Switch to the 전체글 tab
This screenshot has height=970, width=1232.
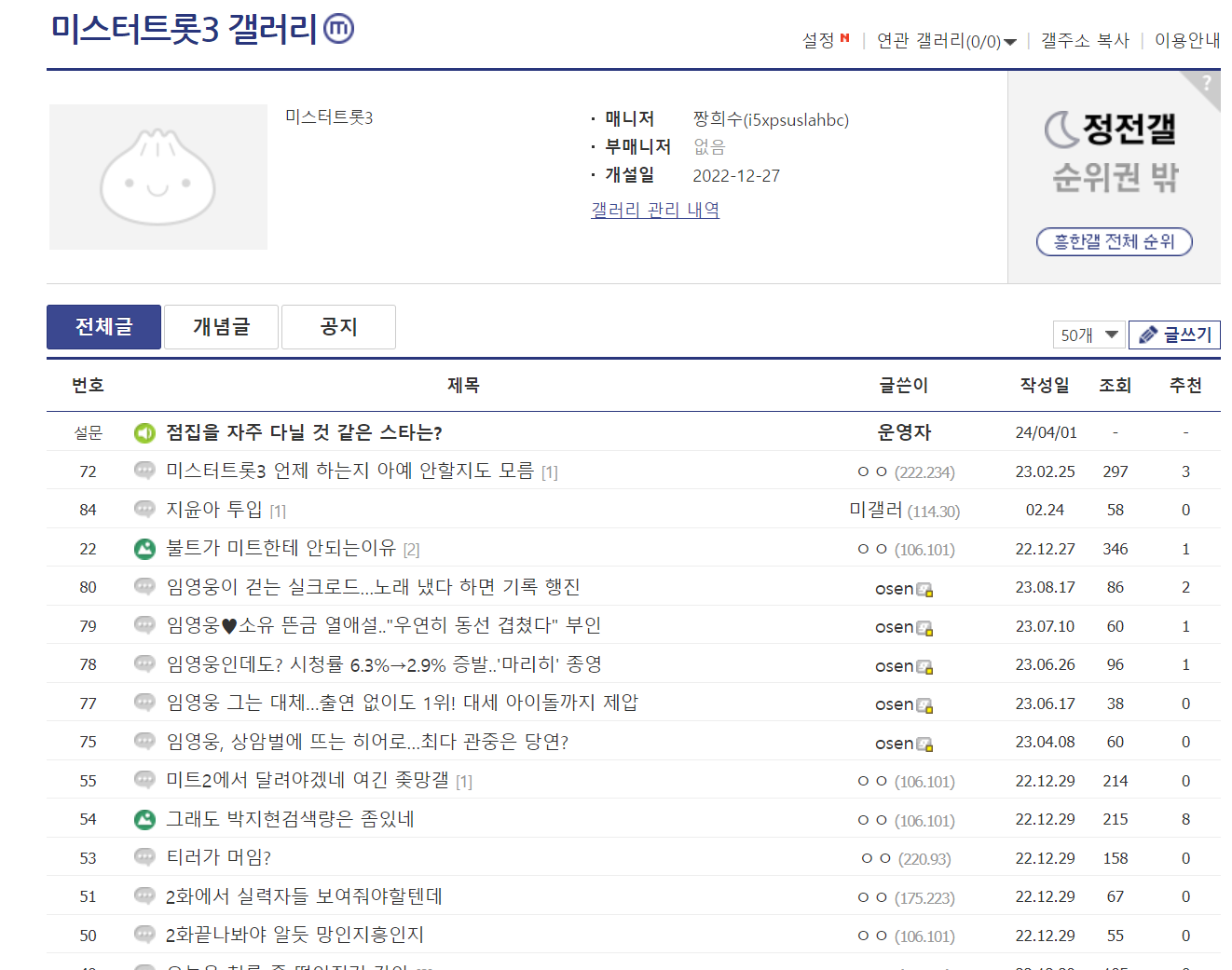pos(103,327)
